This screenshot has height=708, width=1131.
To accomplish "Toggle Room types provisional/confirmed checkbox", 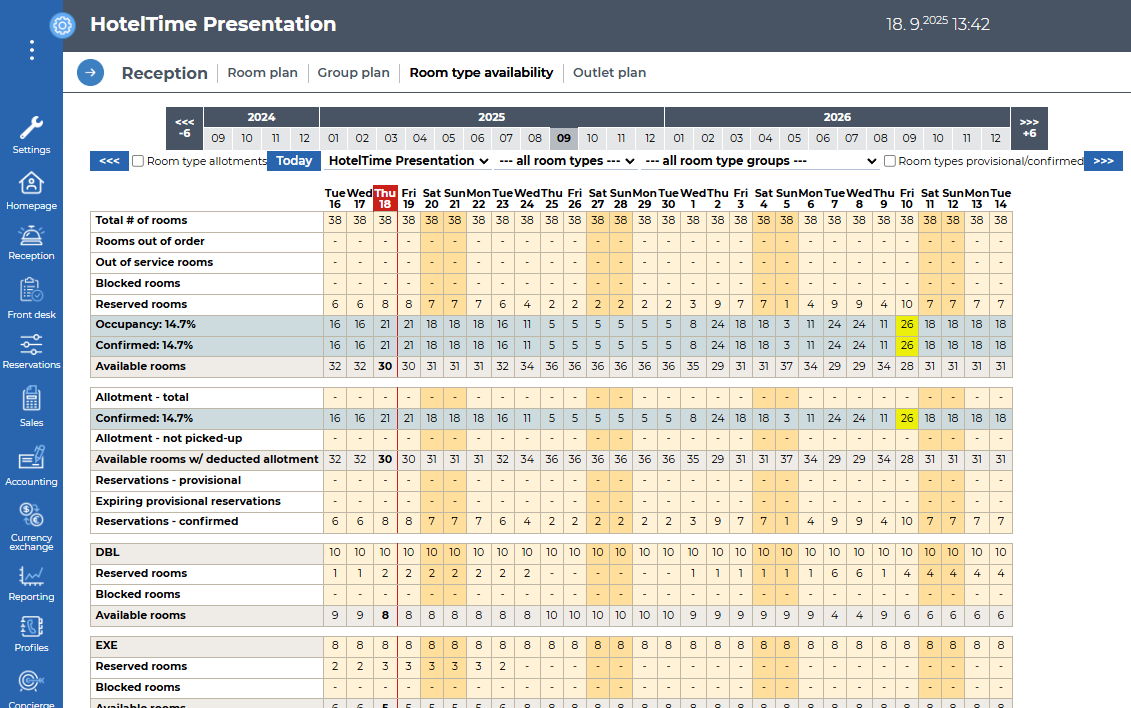I will (890, 161).
